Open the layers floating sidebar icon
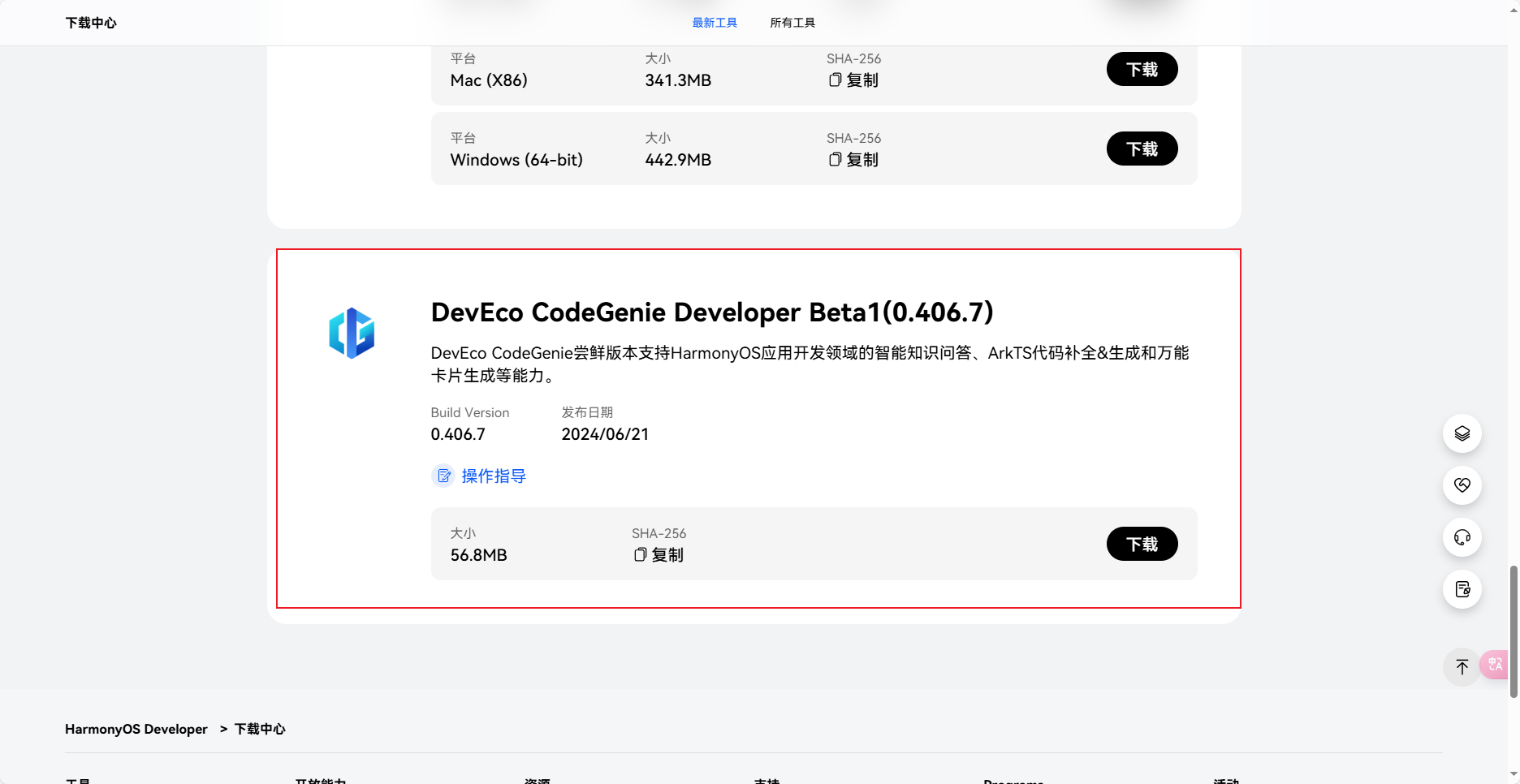The width and height of the screenshot is (1520, 784). coord(1462,433)
